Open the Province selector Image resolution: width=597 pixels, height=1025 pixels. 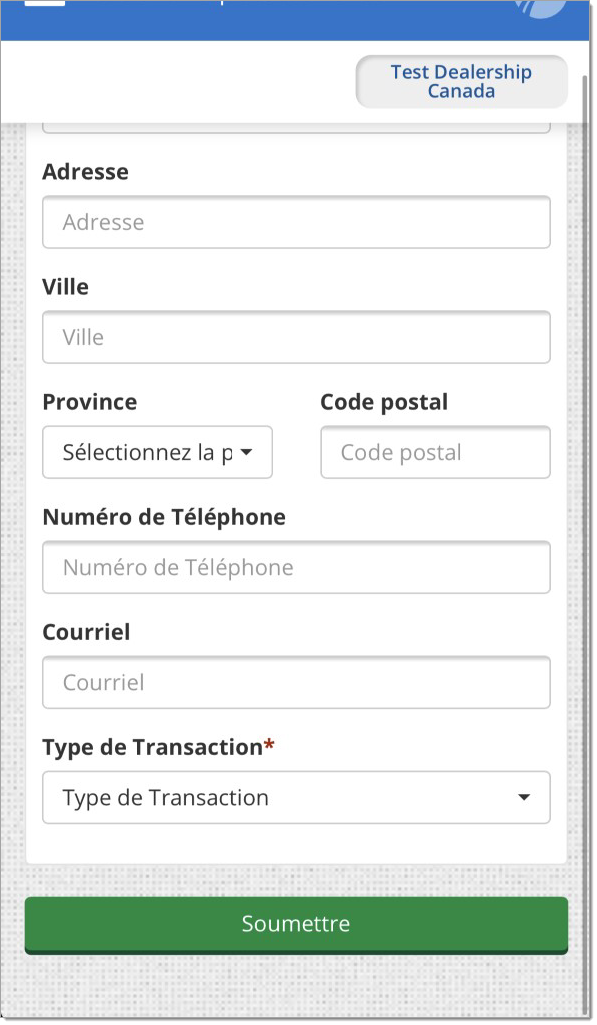pyautogui.click(x=158, y=452)
